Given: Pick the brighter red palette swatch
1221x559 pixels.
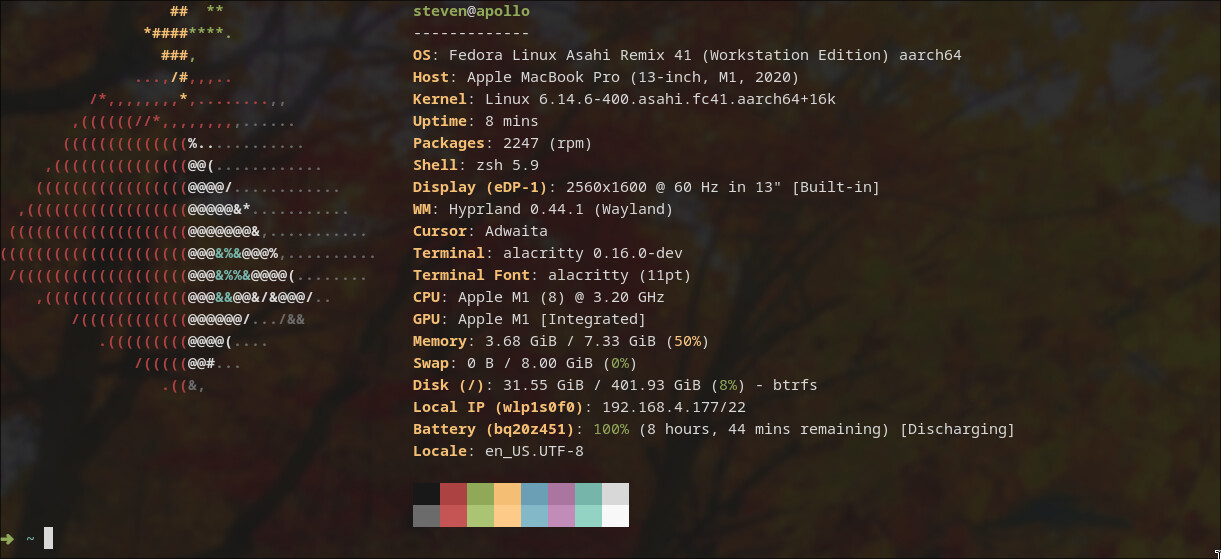Looking at the screenshot, I should pyautogui.click(x=453, y=516).
